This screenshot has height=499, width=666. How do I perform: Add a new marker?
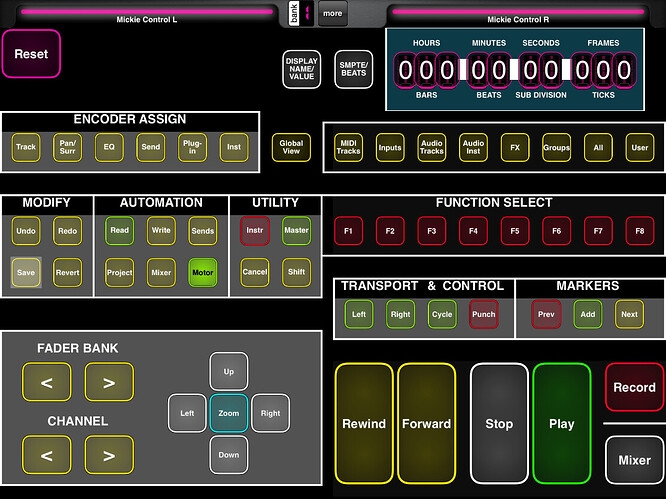point(588,314)
